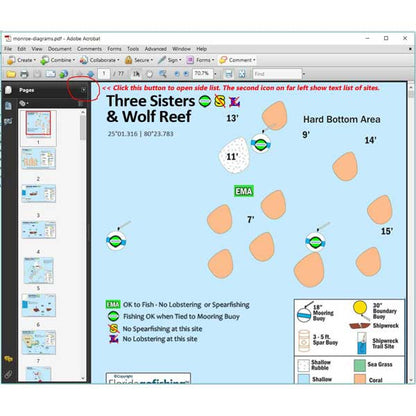
Task: Select page 5 thumbnail
Action: pos(38,270)
